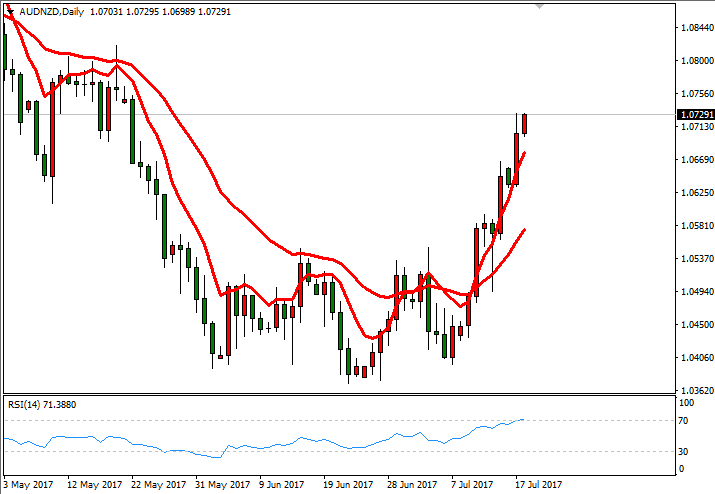Click the 9 Jun 2017 date label
The image size is (715, 494).
(x=281, y=484)
